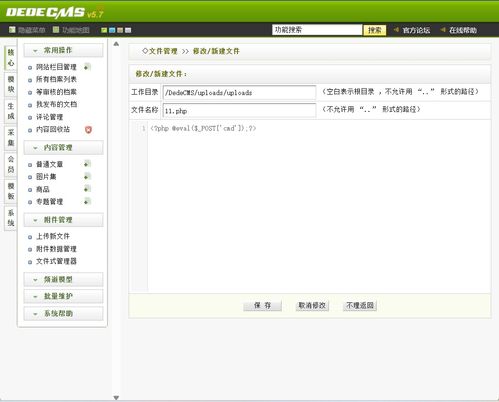Open 所有档案列表 menu item
This screenshot has height=402, width=499.
pos(56,79)
